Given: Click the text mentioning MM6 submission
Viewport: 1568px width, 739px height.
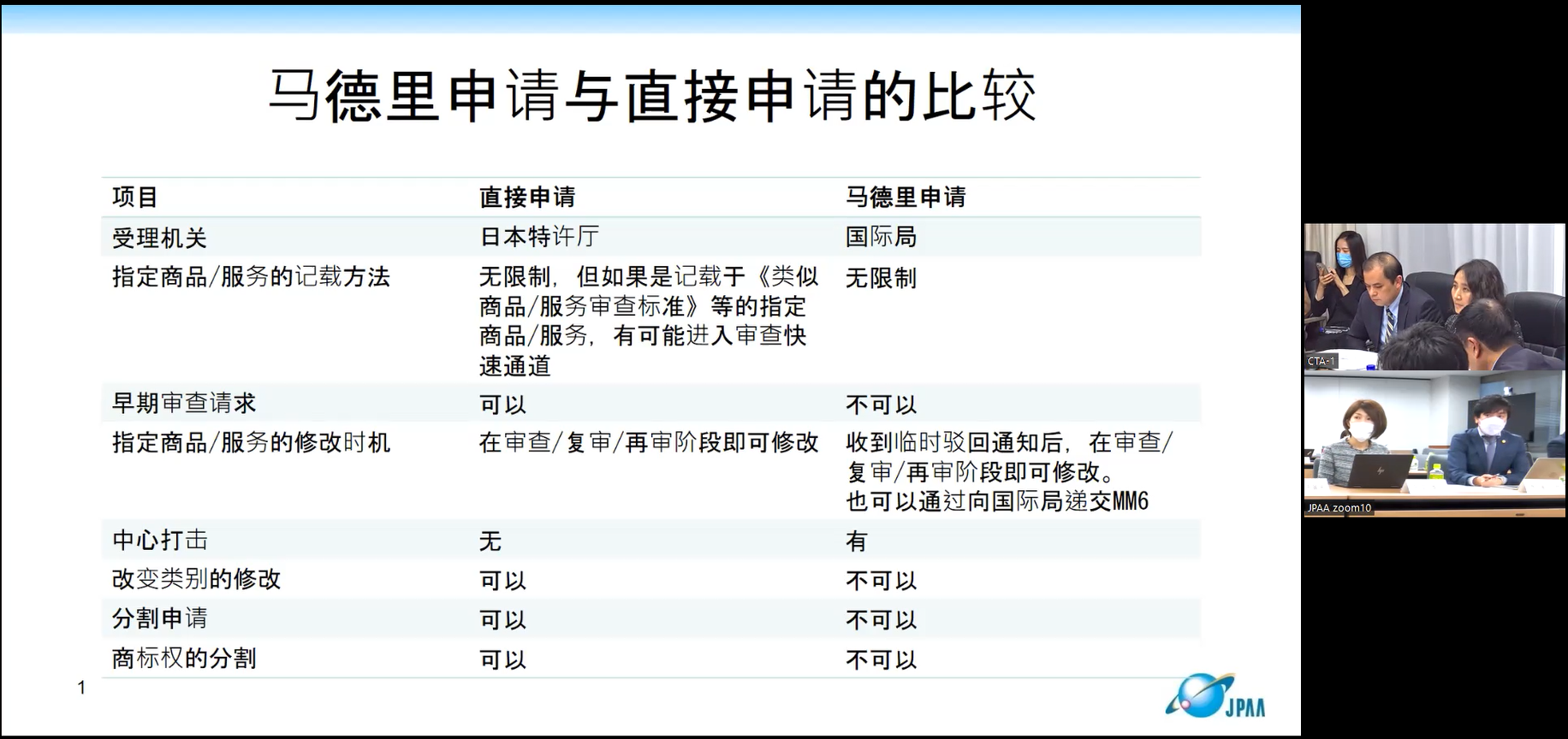Looking at the screenshot, I should click(997, 502).
